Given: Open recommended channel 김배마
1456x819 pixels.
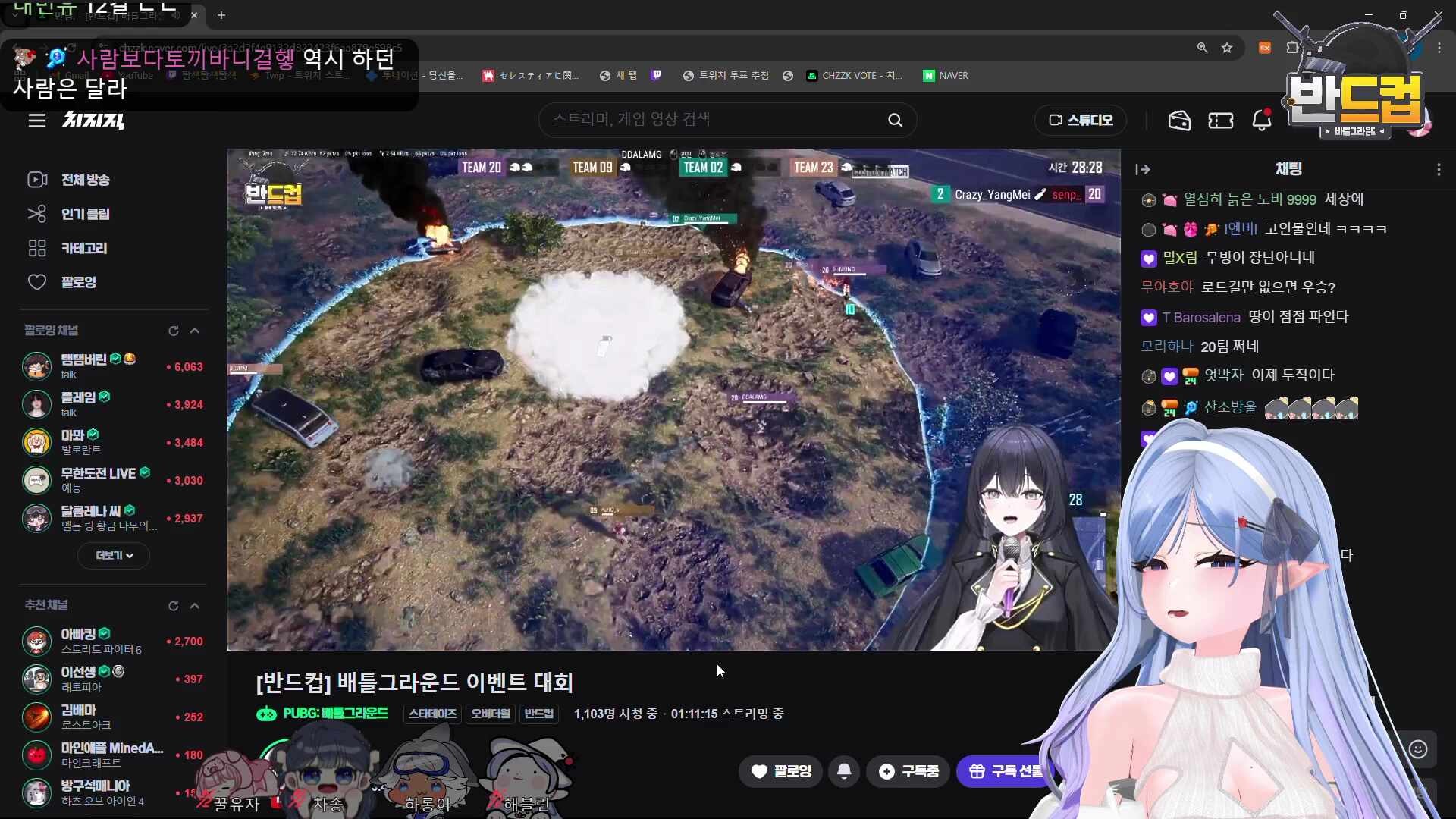Looking at the screenshot, I should (x=114, y=717).
